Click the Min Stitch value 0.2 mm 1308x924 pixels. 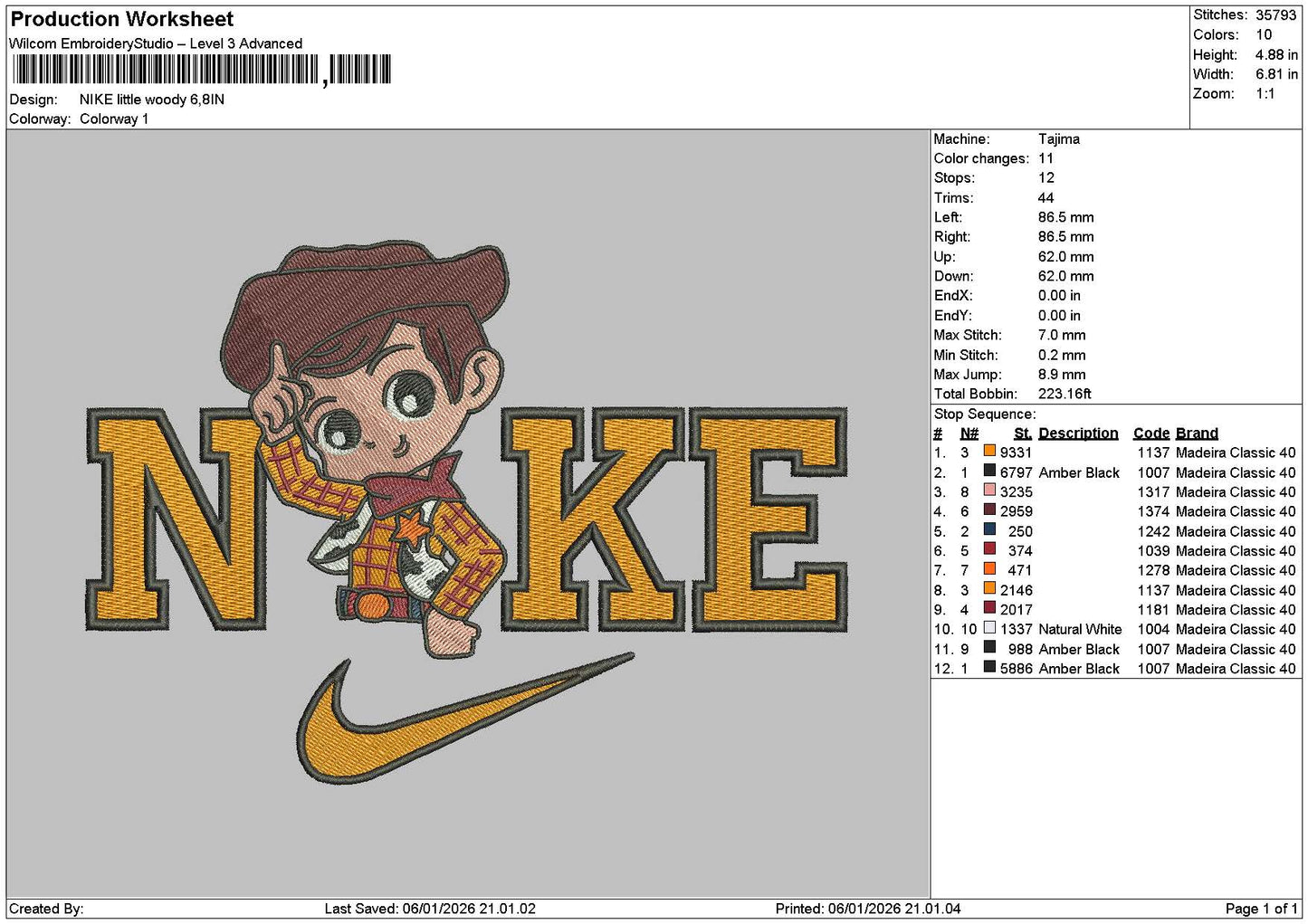(x=1062, y=355)
